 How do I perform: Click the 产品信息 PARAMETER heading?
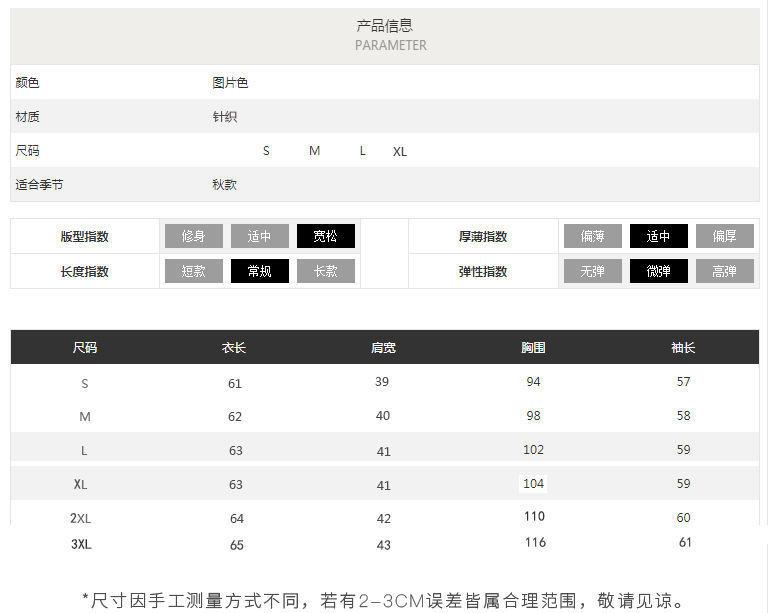pos(385,34)
